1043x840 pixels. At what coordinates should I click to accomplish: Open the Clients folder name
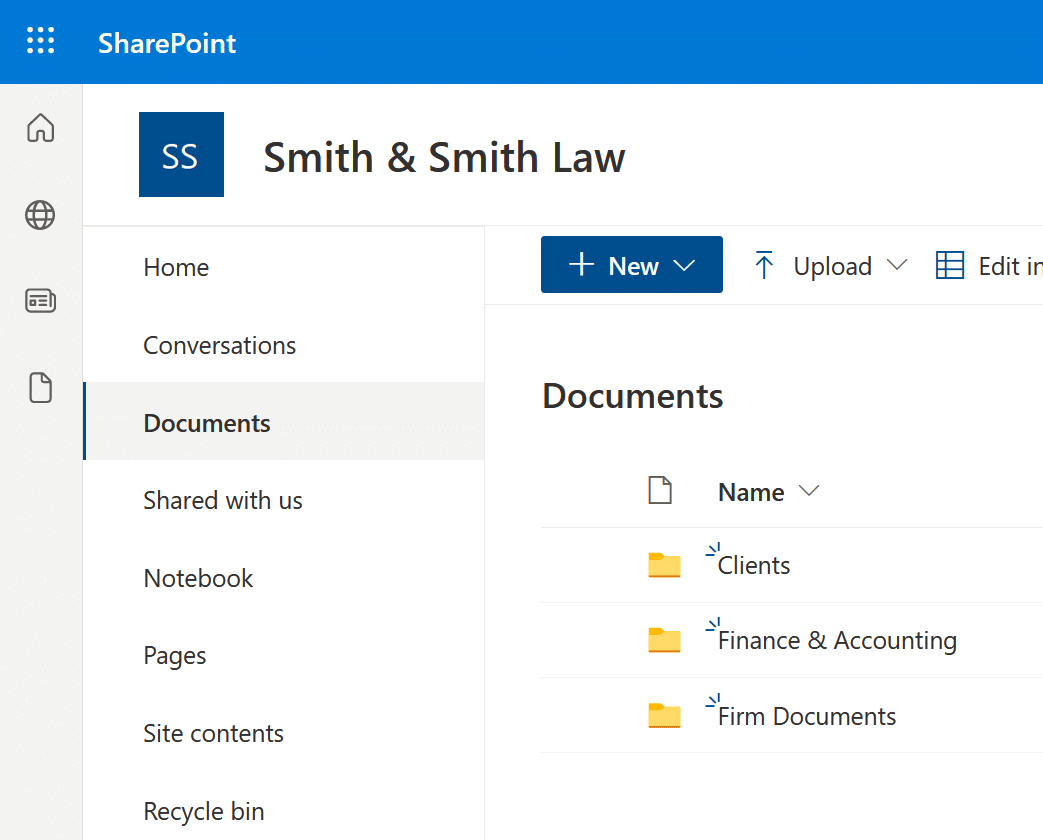point(754,565)
